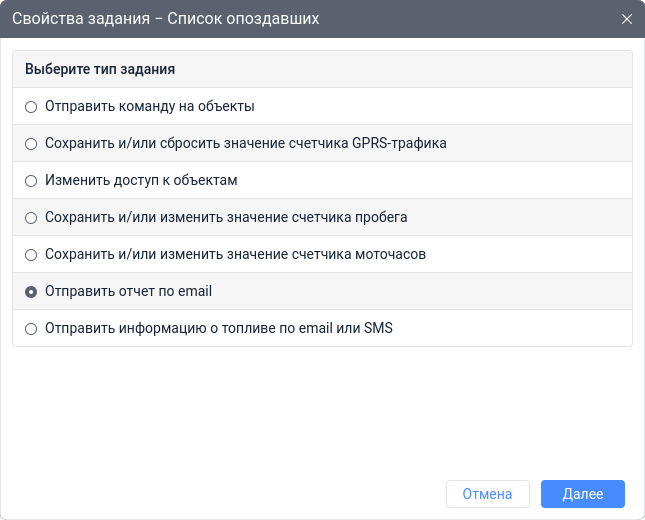Choose the fuel info by email or SMS radio
The height and width of the screenshot is (520, 645).
(x=31, y=329)
